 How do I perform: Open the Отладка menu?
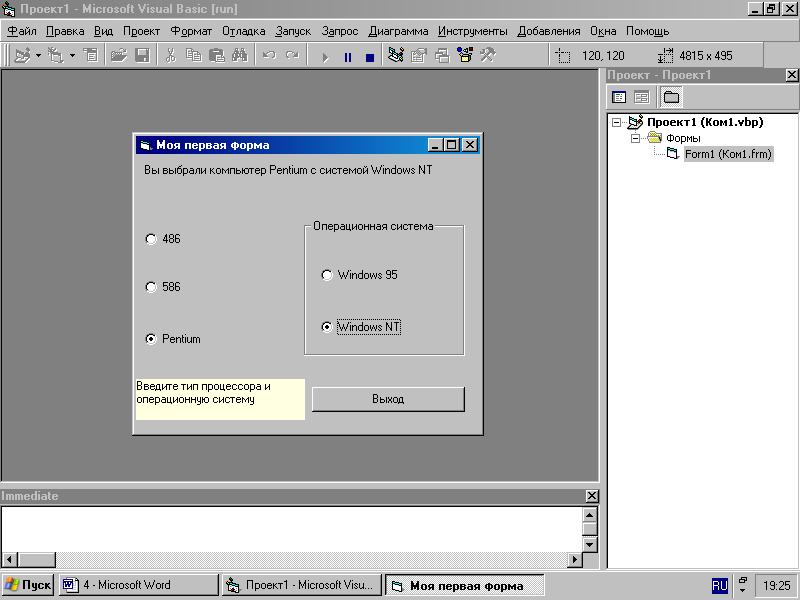[x=243, y=31]
